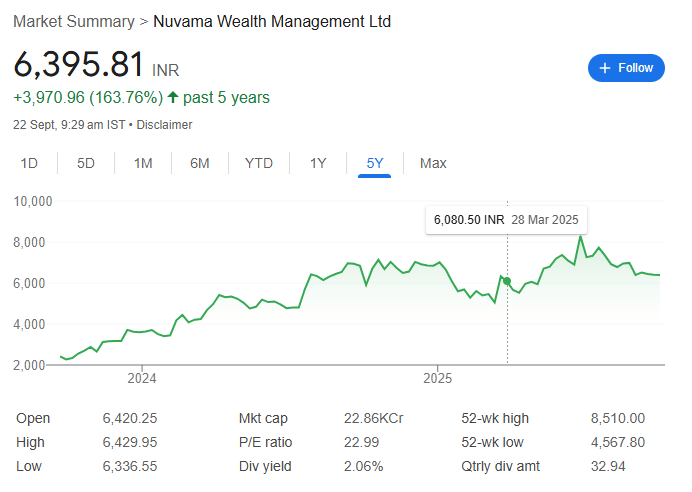The image size is (692, 492).
Task: Select the 1D time range tab
Action: 29,163
